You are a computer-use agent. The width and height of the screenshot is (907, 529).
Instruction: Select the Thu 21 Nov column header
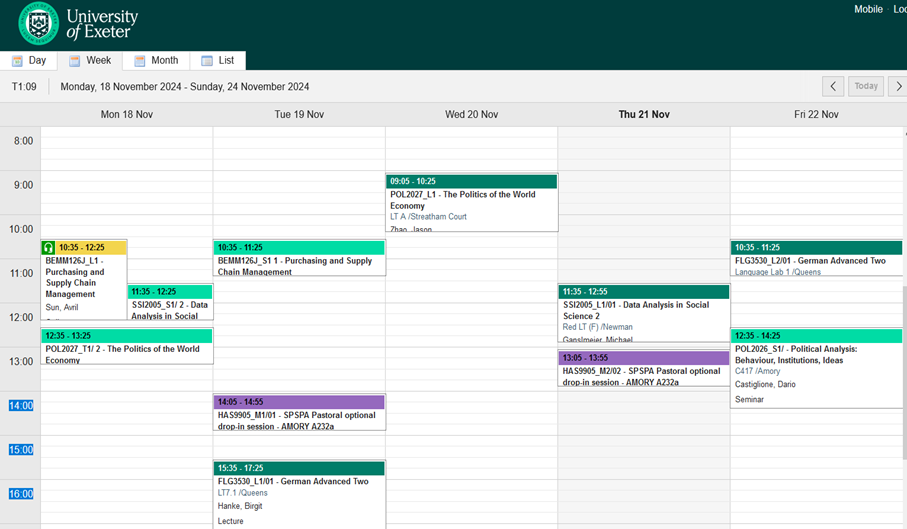(643, 115)
